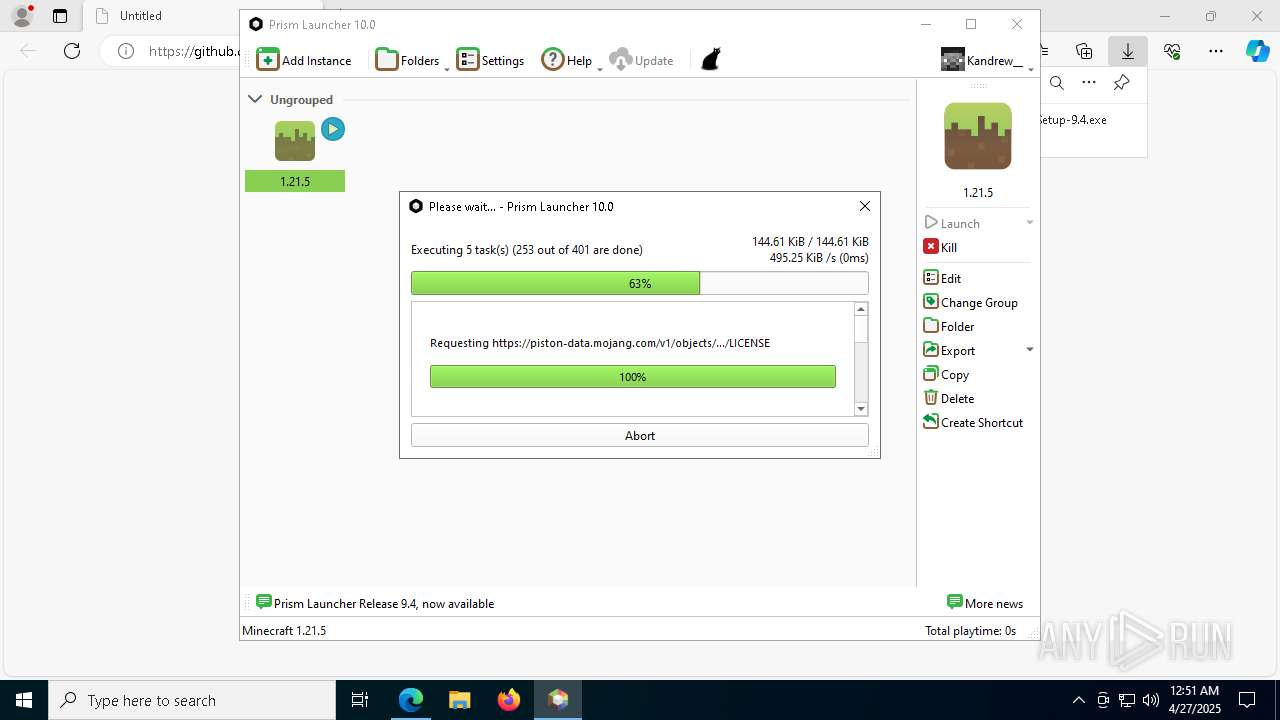
Task: Click the Executing 5 task(s) status text
Action: click(527, 250)
